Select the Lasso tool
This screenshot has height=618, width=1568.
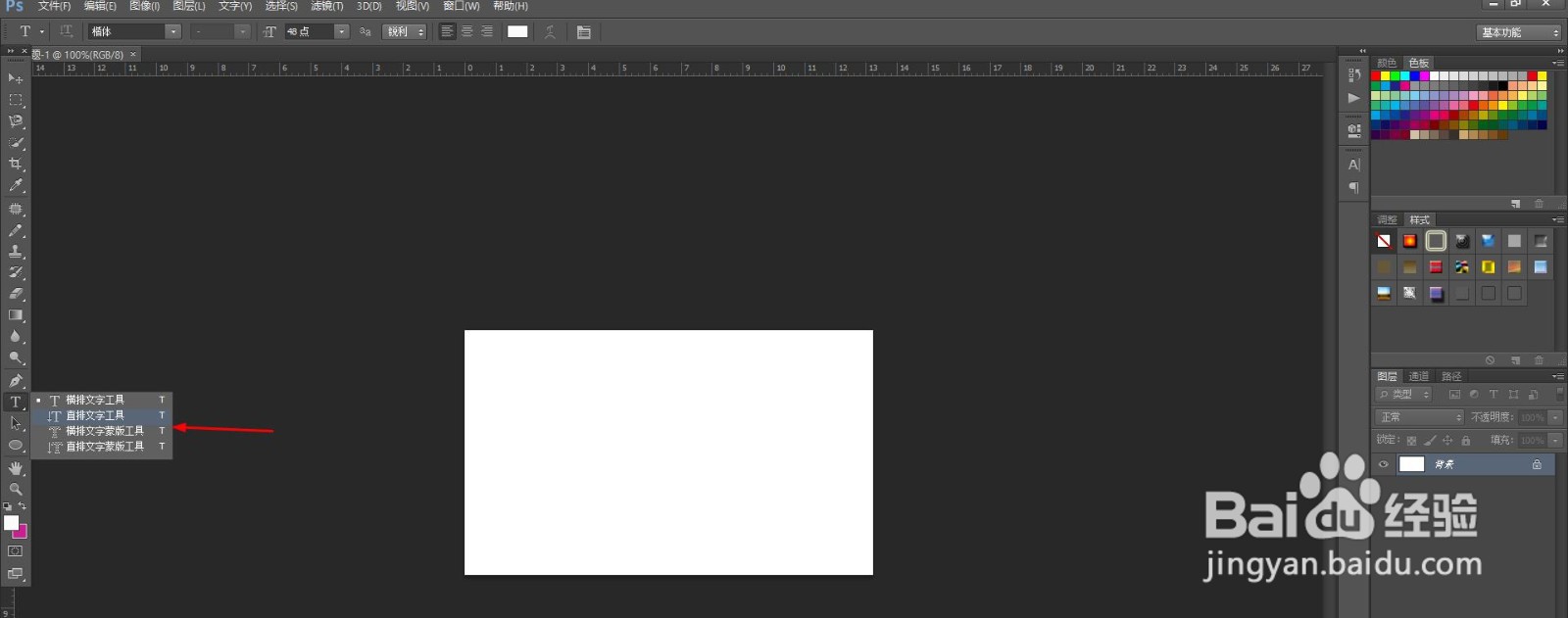(x=16, y=121)
